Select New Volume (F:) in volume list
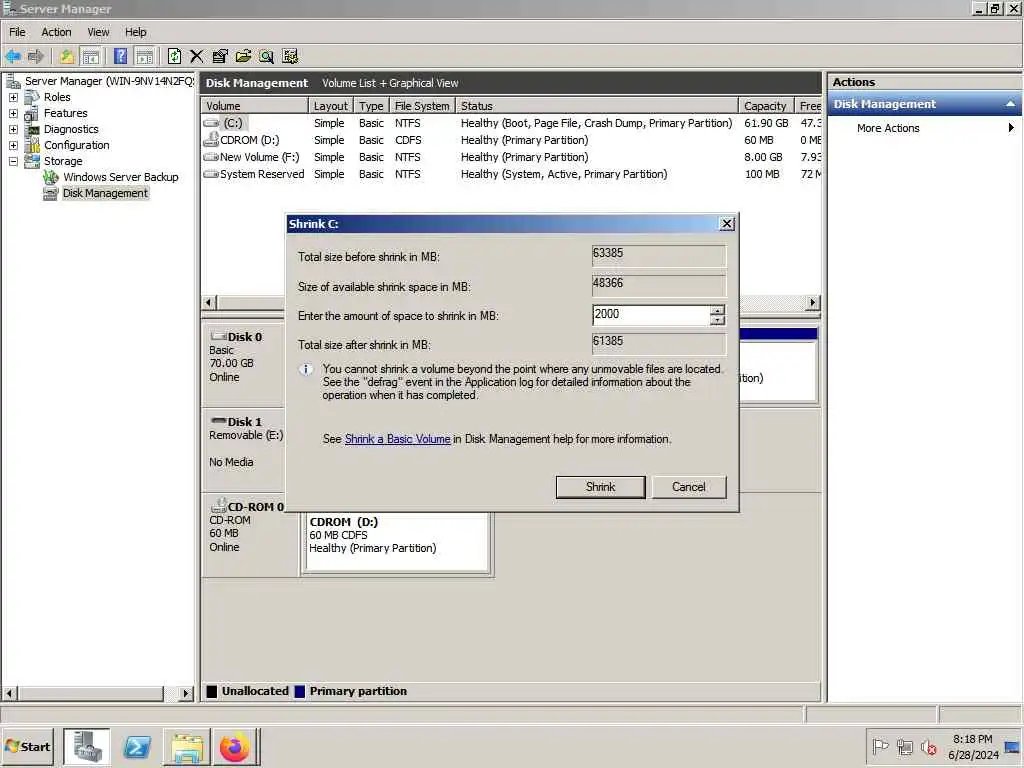This screenshot has width=1024, height=768. point(511,157)
